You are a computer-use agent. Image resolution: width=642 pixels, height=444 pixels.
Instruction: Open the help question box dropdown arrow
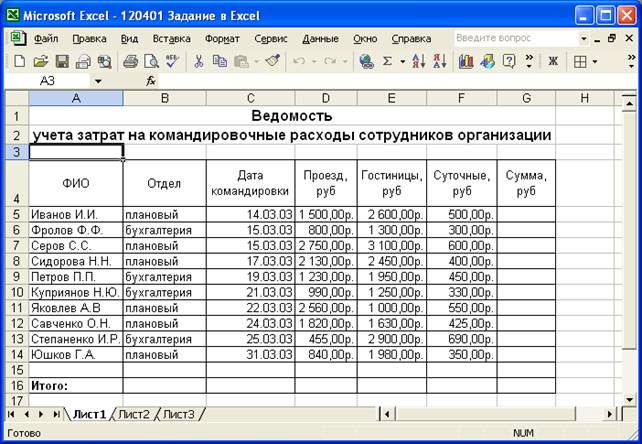click(x=584, y=39)
